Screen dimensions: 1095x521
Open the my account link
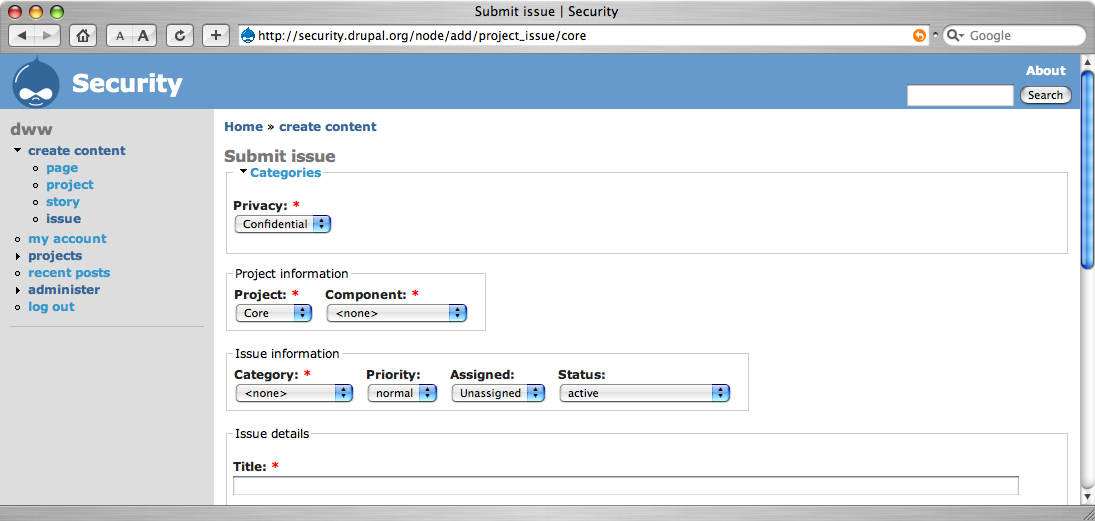67,239
